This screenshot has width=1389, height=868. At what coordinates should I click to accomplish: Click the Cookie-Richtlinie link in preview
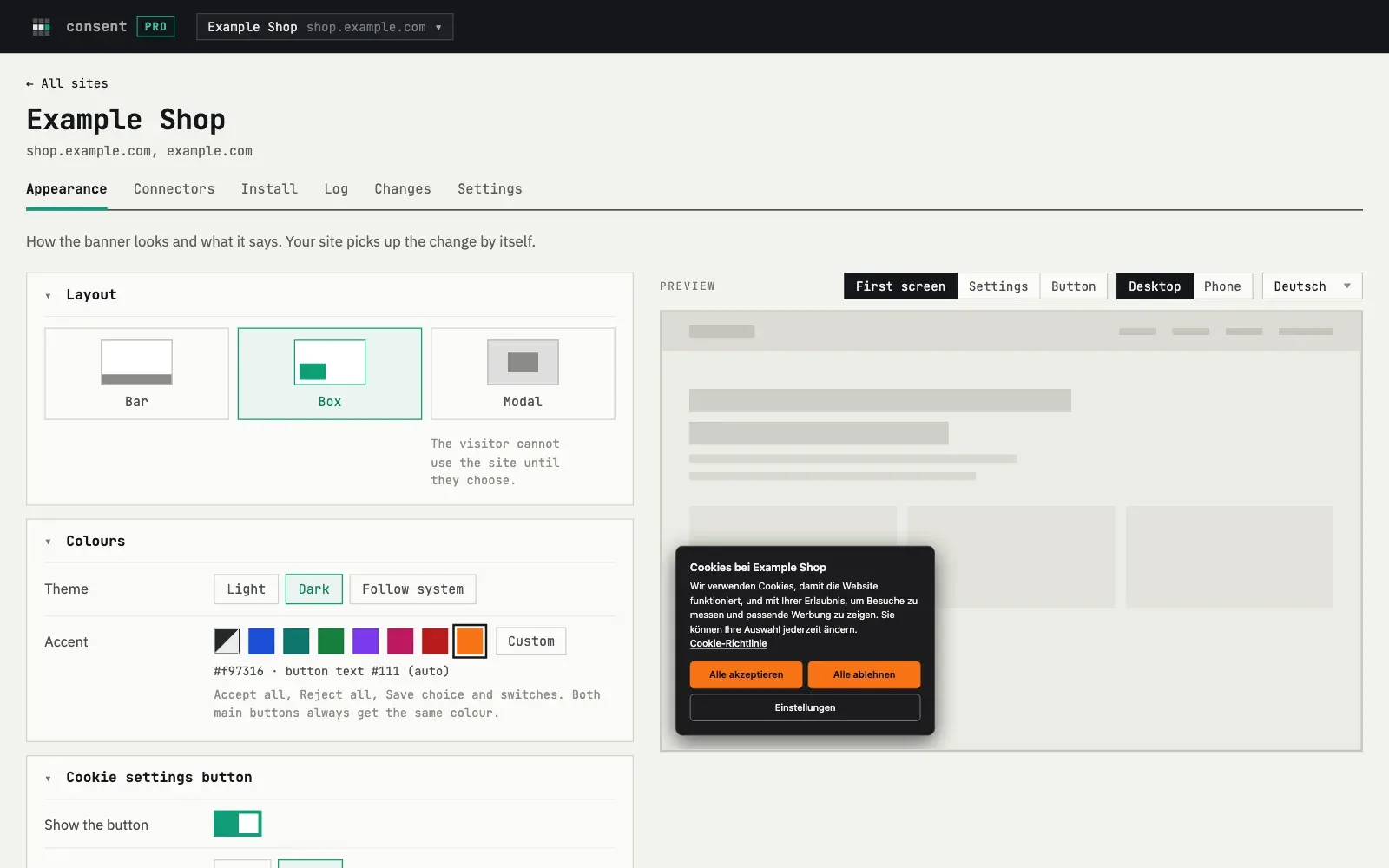[728, 643]
